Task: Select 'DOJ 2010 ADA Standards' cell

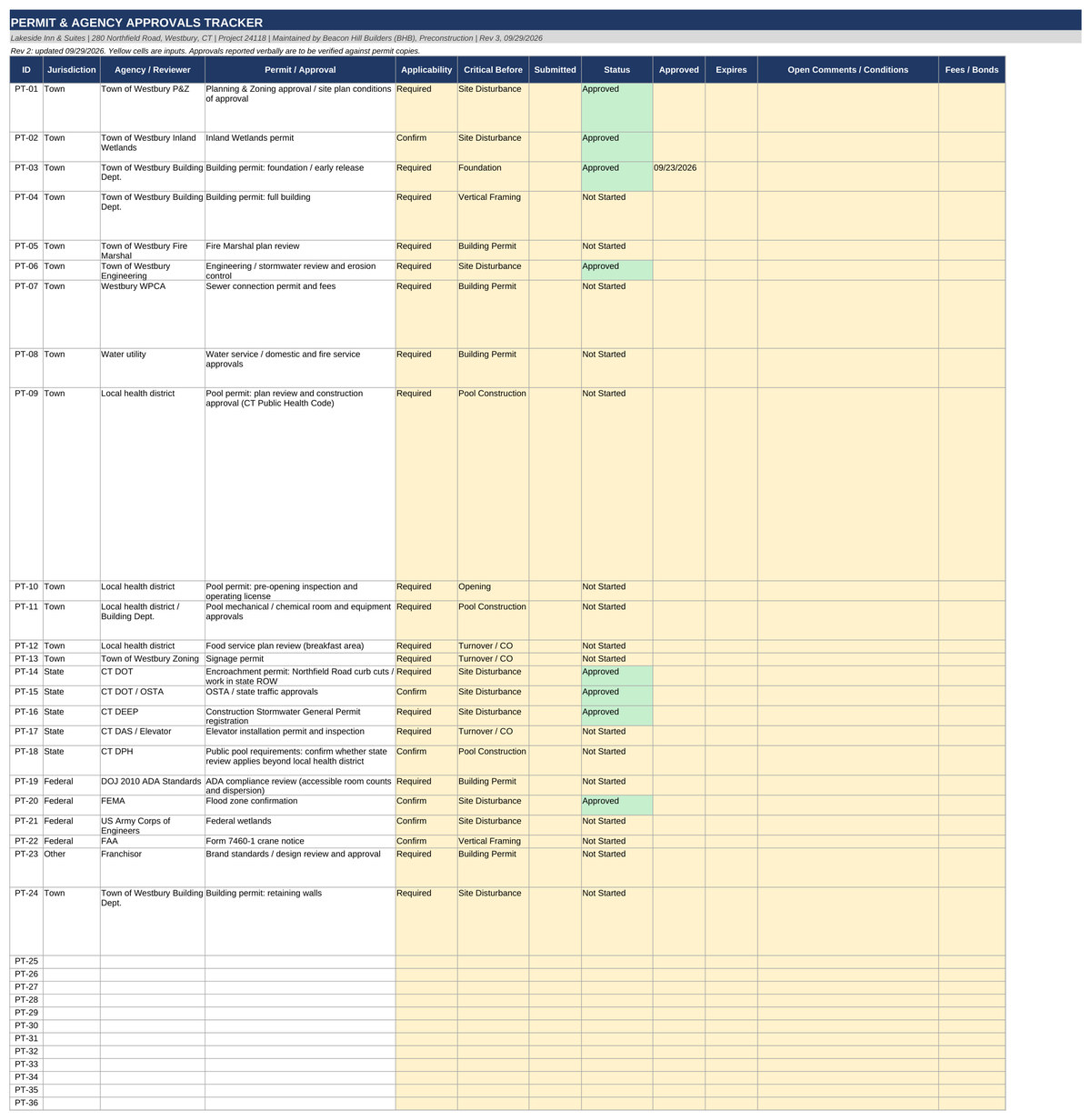Action: click(153, 785)
